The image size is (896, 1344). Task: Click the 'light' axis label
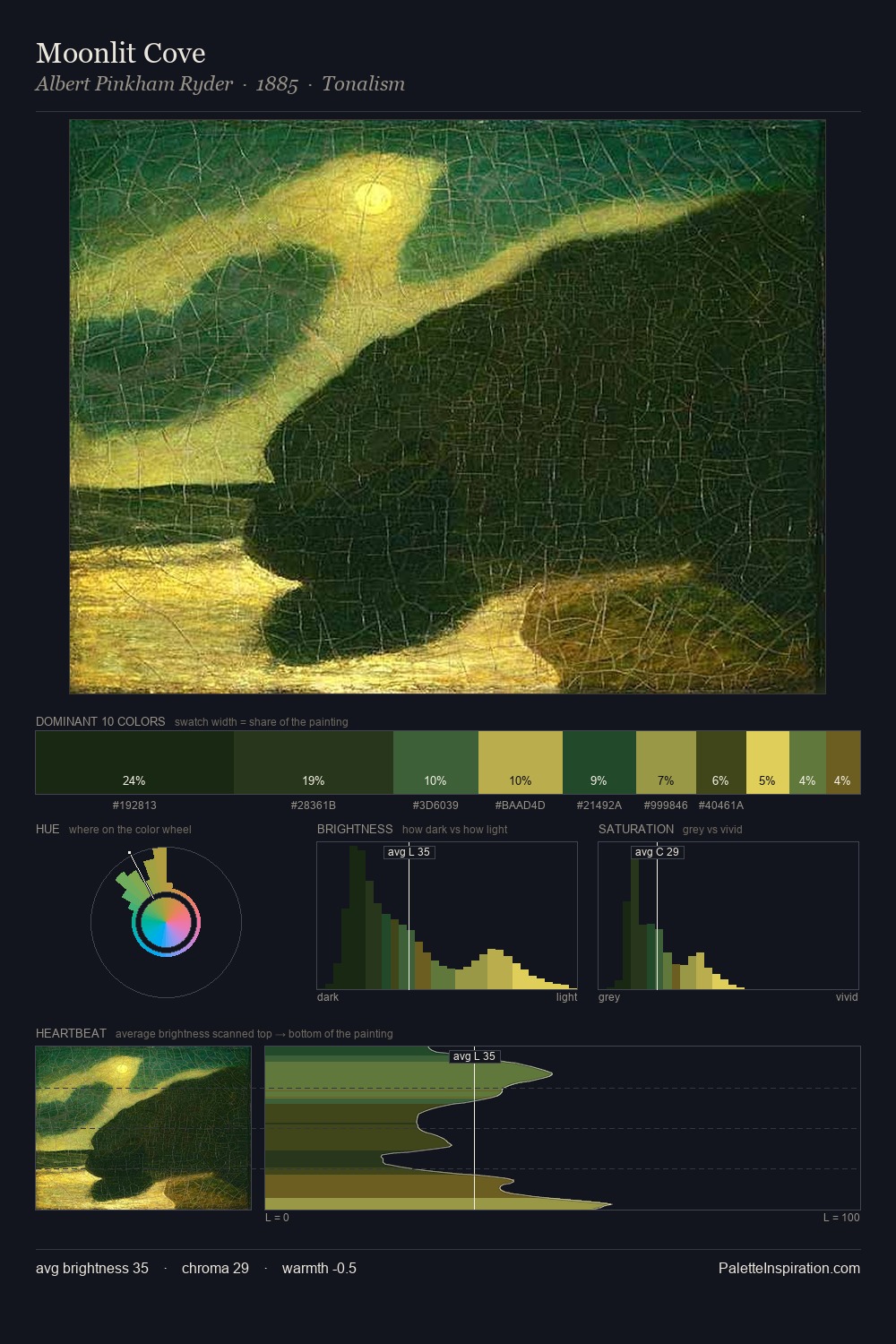click(566, 997)
